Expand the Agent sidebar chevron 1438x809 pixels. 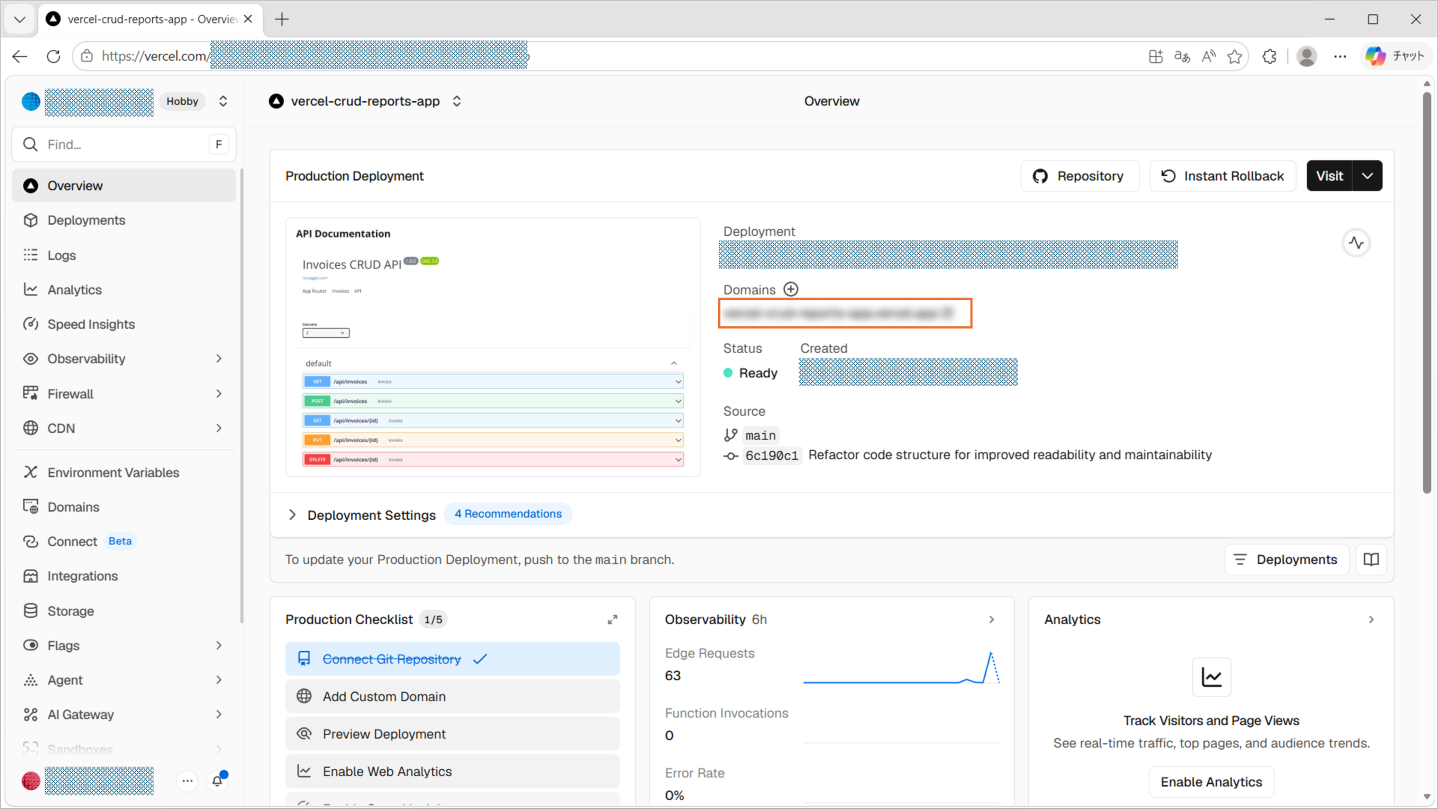219,680
